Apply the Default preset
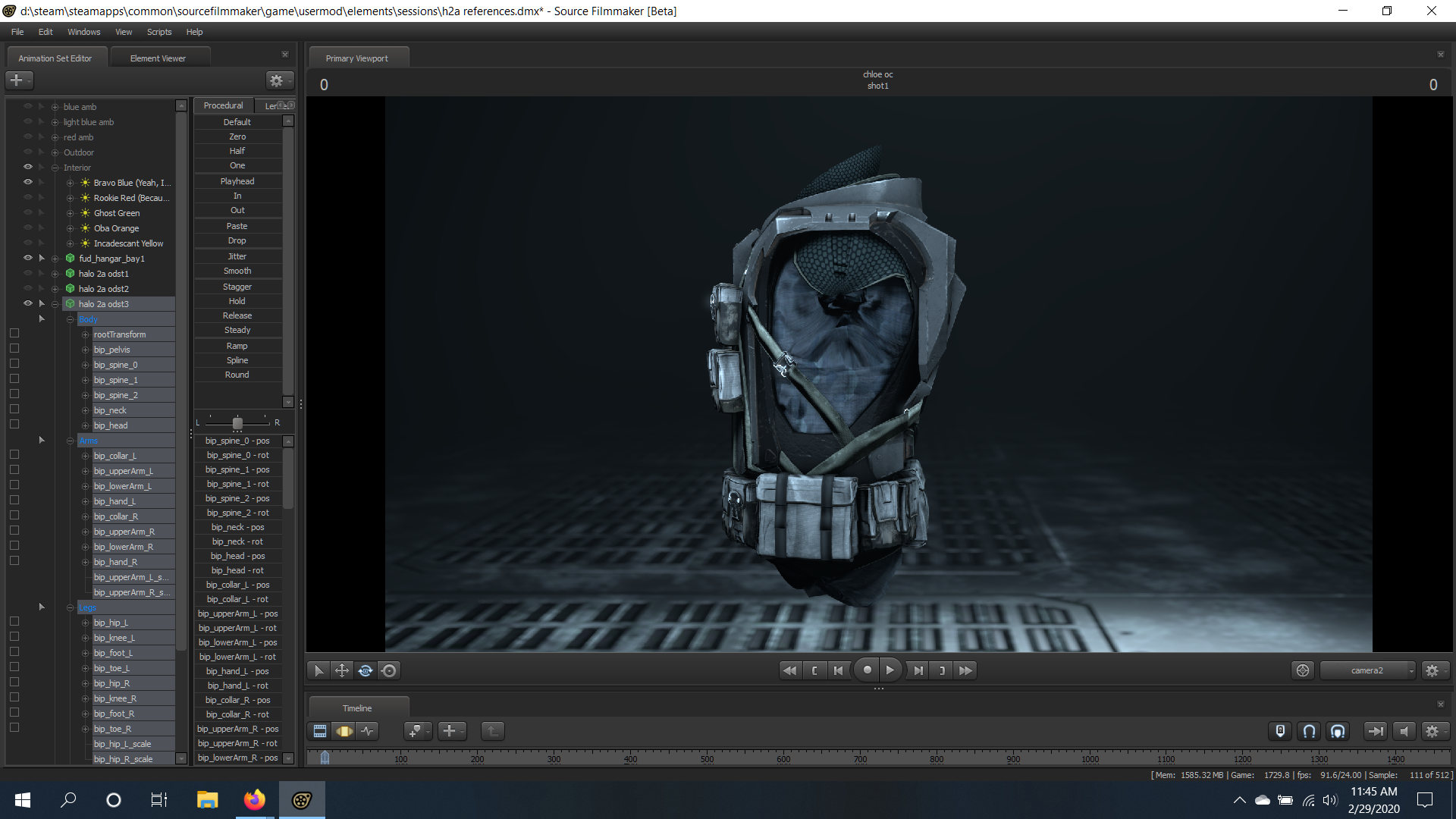This screenshot has height=819, width=1456. 237,122
